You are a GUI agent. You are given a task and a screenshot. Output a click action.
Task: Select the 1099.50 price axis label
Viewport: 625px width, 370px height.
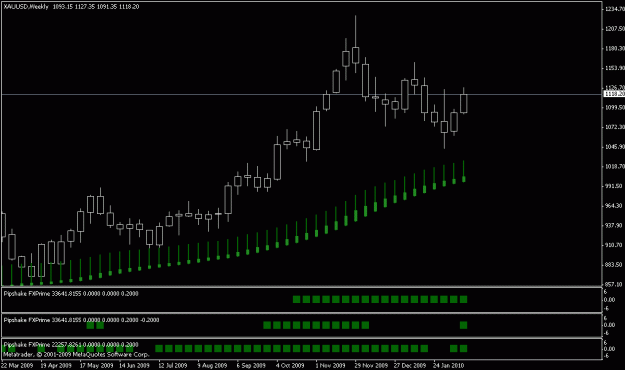point(615,107)
